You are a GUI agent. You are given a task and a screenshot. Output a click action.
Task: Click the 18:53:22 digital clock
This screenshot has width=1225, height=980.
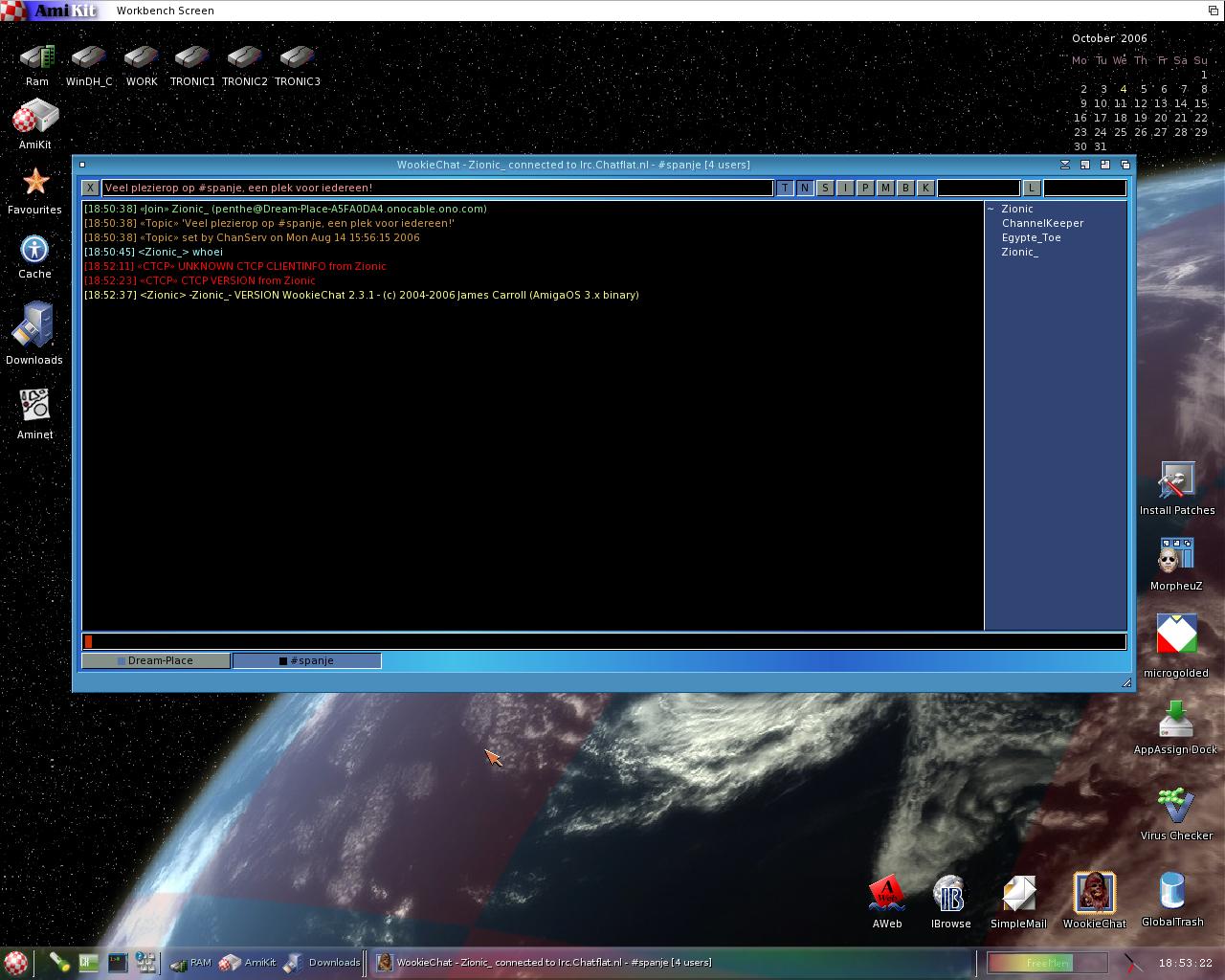coord(1185,963)
